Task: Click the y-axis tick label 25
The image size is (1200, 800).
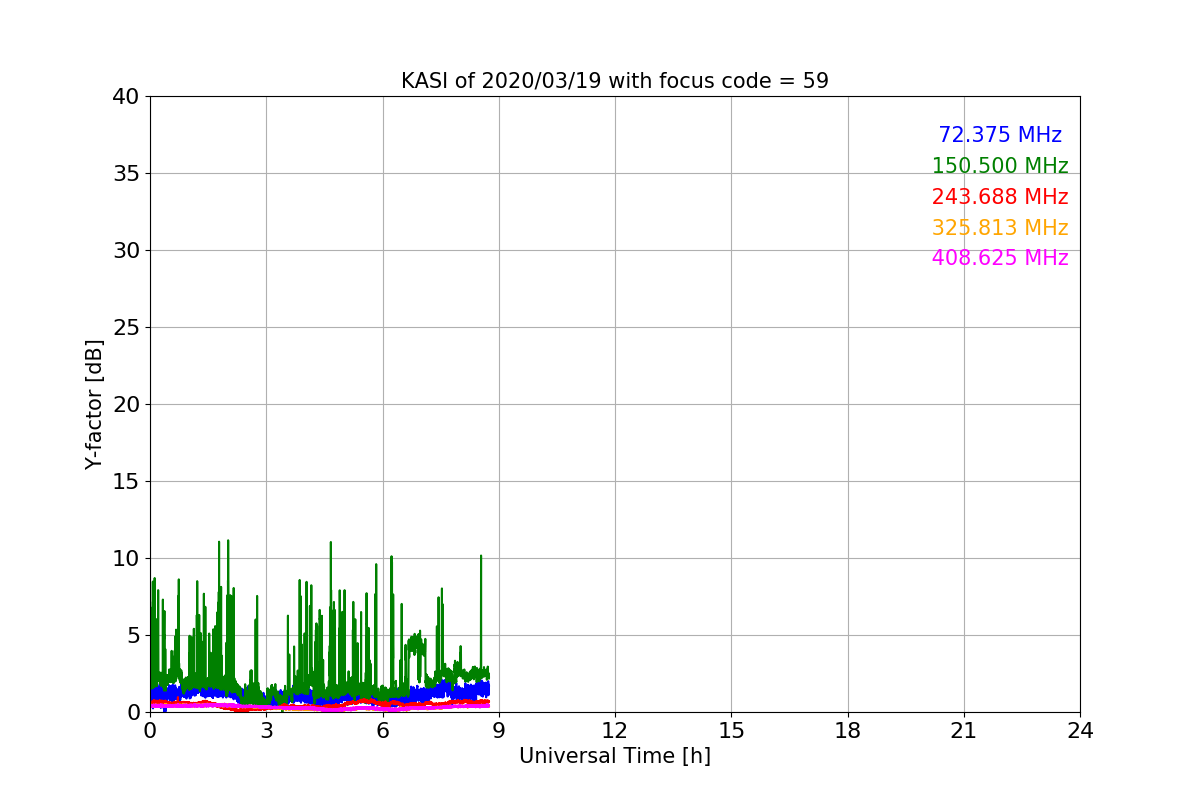Action: point(126,328)
